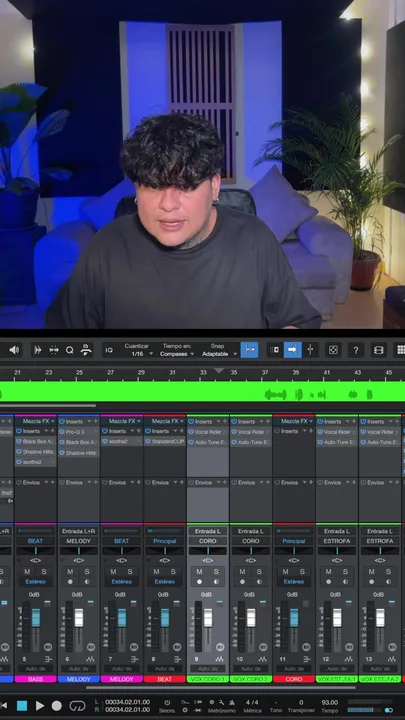405x720 pixels.
Task: Click the Sincro power icon
Action: (x=167, y=703)
